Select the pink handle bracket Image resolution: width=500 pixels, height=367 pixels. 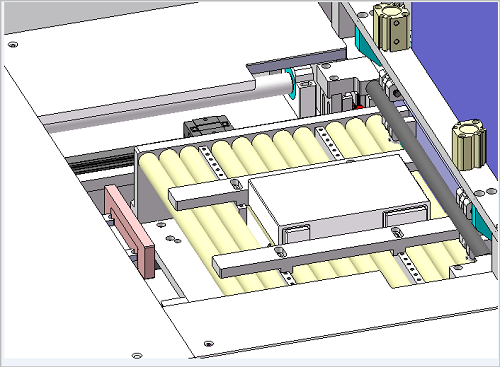(129, 231)
